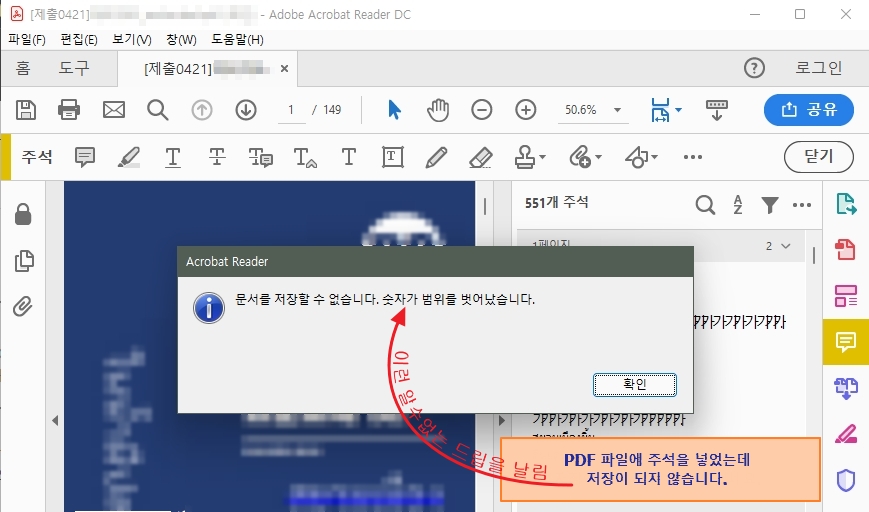The width and height of the screenshot is (869, 512).
Task: Click the page number input field
Action: pos(291,110)
